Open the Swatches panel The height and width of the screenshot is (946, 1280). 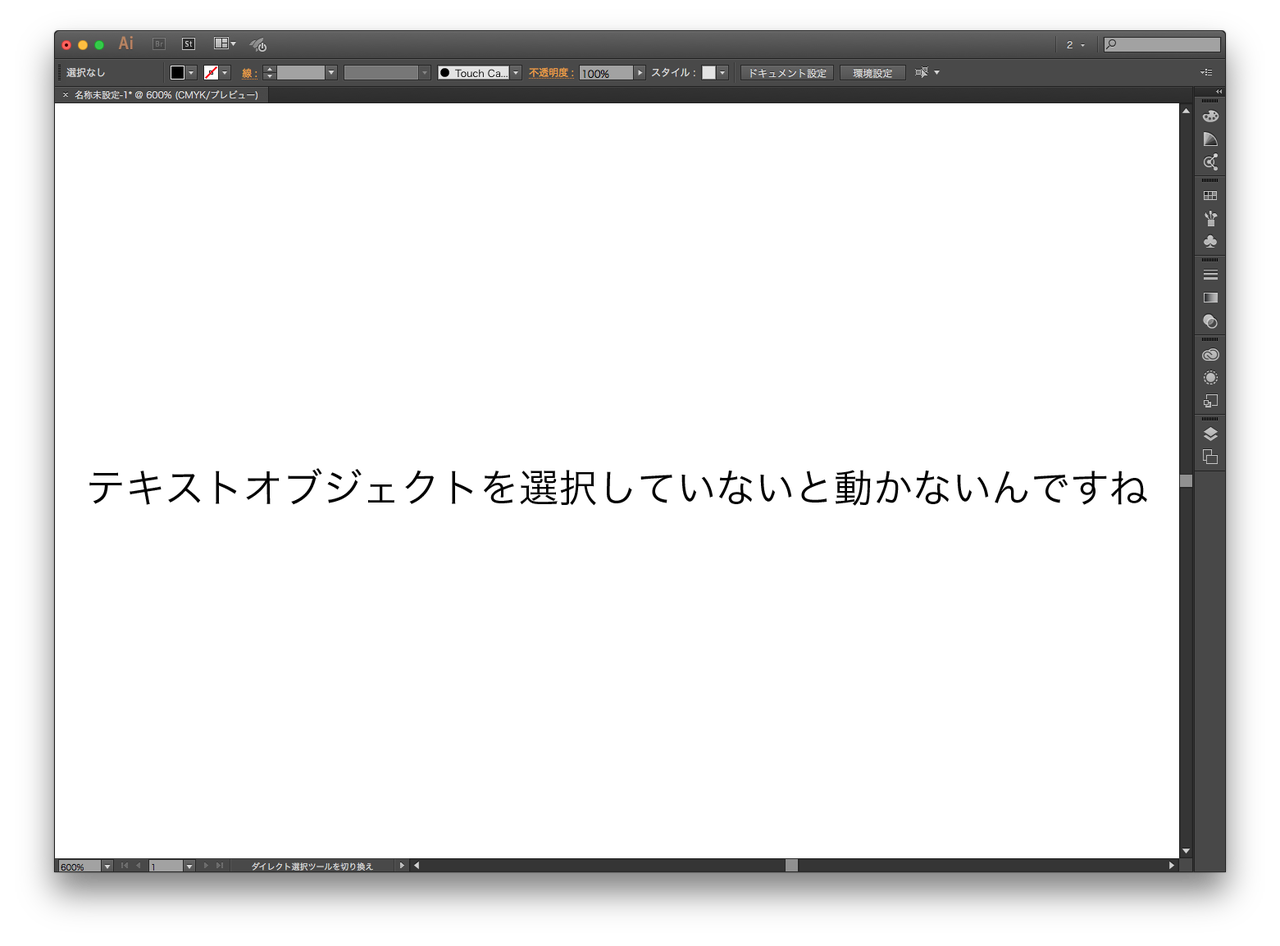tap(1210, 193)
